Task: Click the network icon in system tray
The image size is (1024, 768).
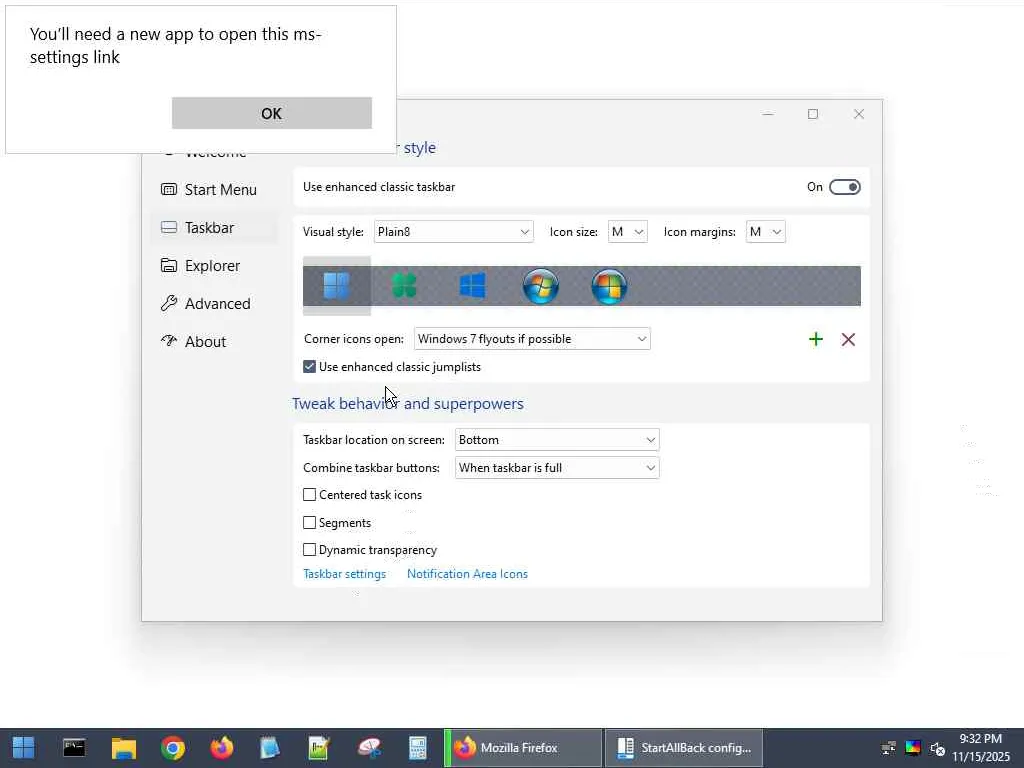Action: click(x=889, y=748)
